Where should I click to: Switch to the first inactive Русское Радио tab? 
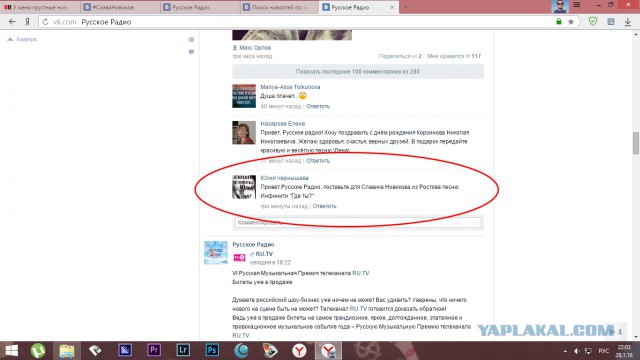pos(200,7)
